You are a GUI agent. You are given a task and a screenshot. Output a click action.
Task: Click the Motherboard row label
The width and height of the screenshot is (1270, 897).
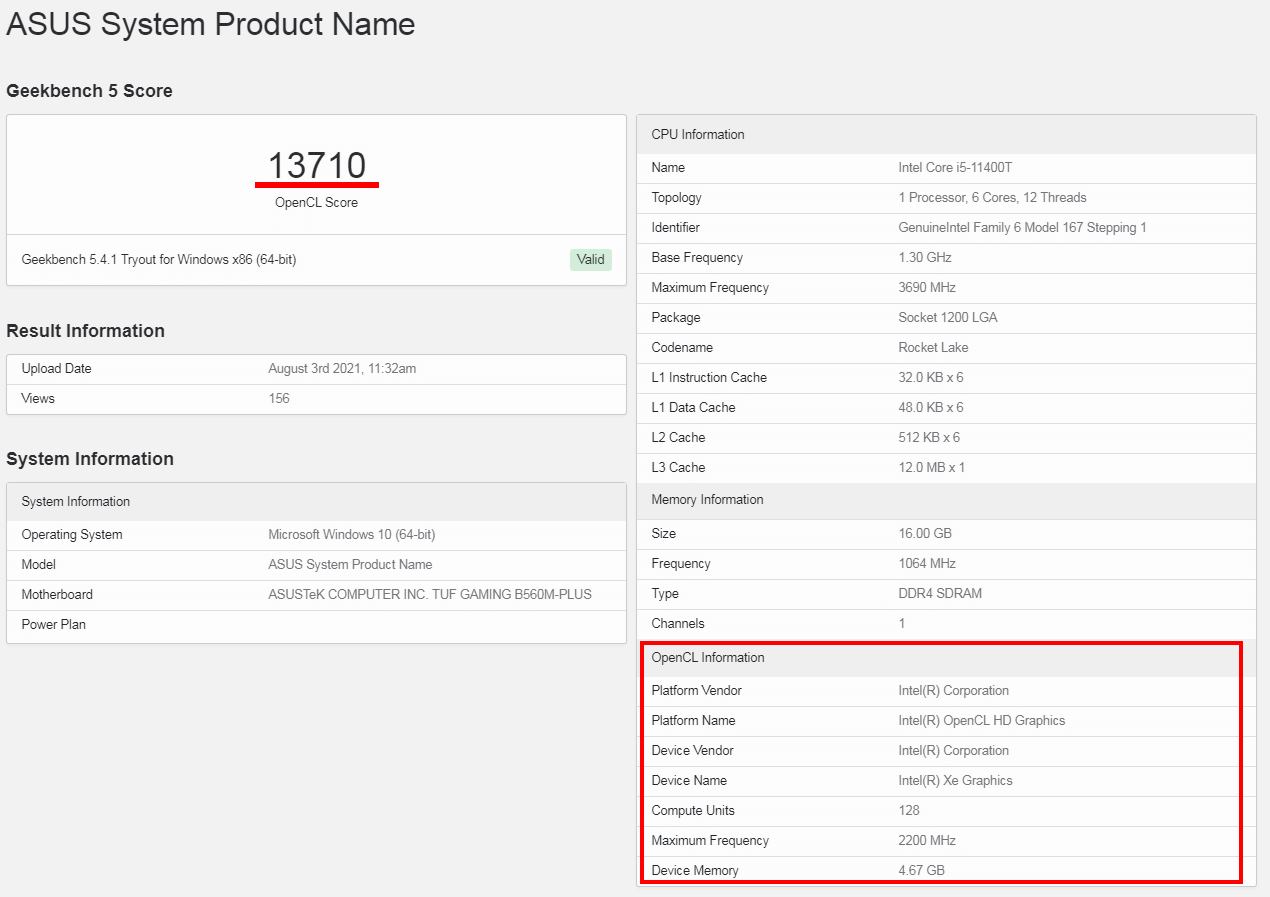click(57, 594)
